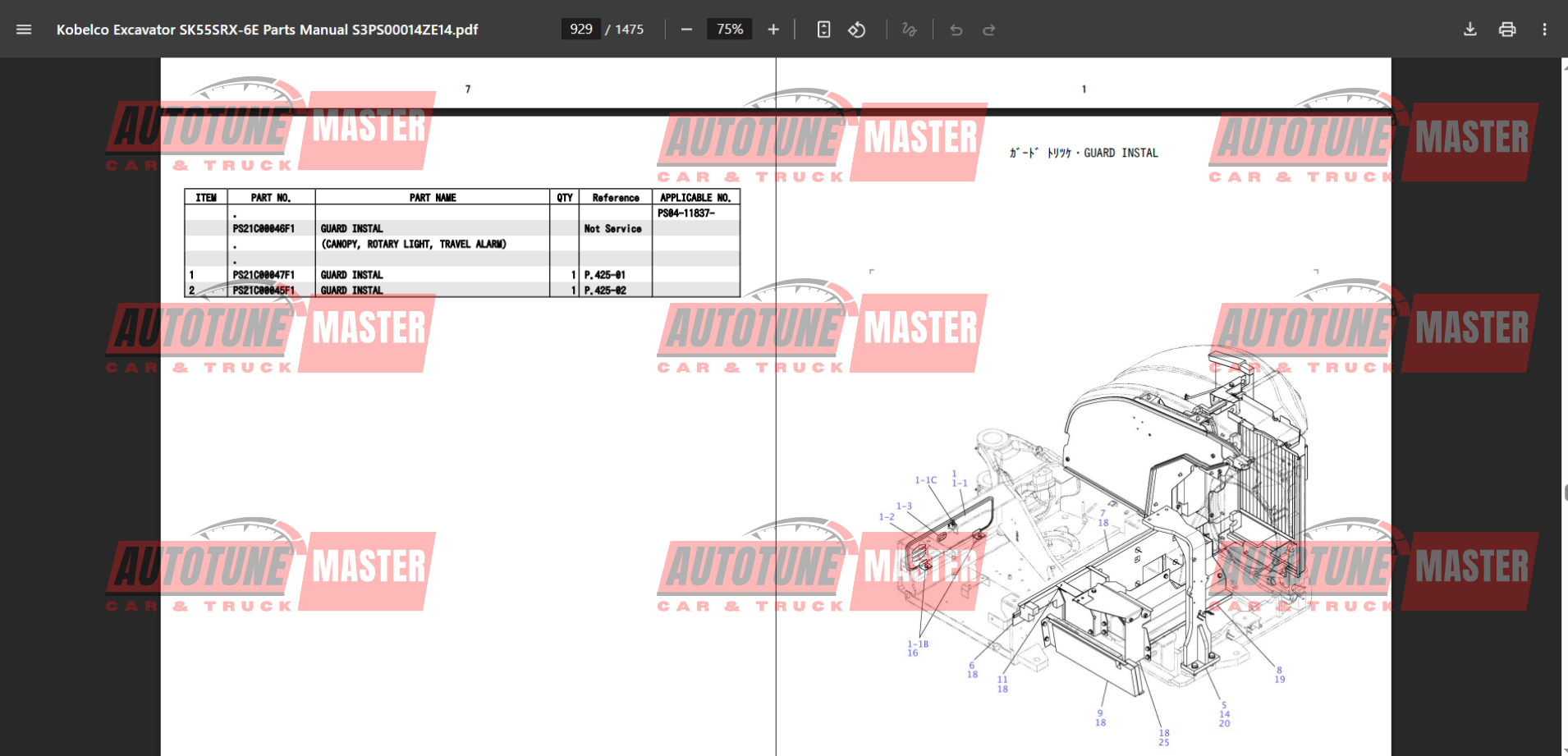Rotate the document counterclockwise
Screen dimensions: 1568x756
tap(856, 30)
